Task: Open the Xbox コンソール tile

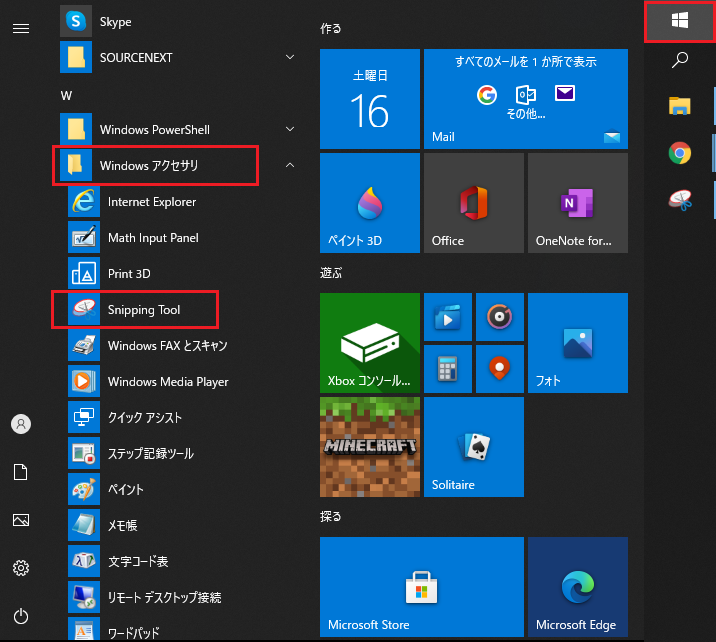Action: [x=370, y=343]
